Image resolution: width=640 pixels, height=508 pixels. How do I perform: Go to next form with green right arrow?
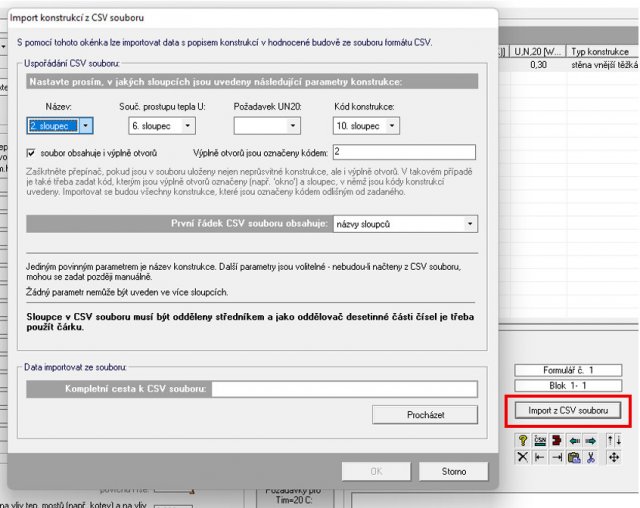click(x=591, y=441)
